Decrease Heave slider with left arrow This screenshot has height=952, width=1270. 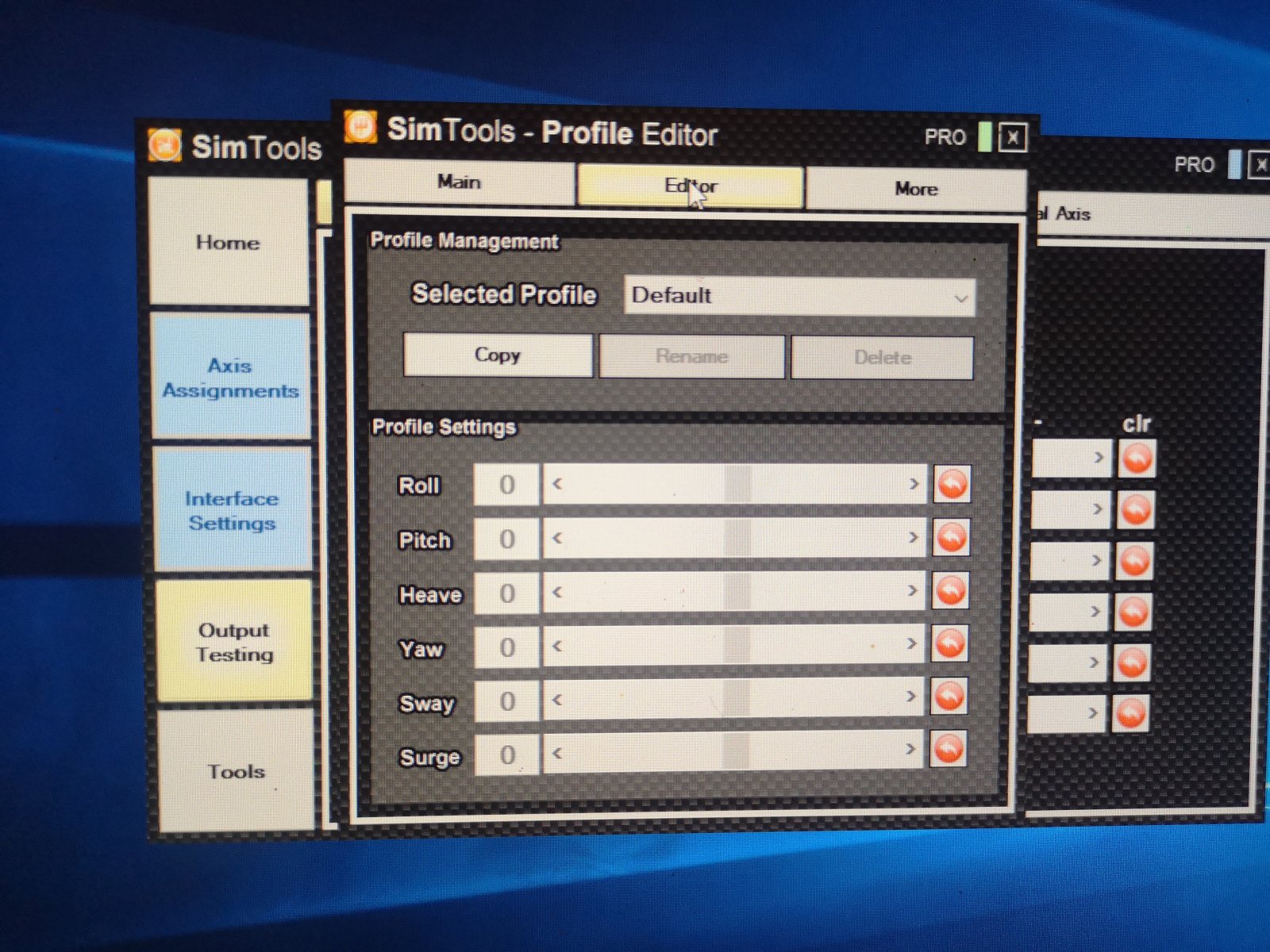557,592
